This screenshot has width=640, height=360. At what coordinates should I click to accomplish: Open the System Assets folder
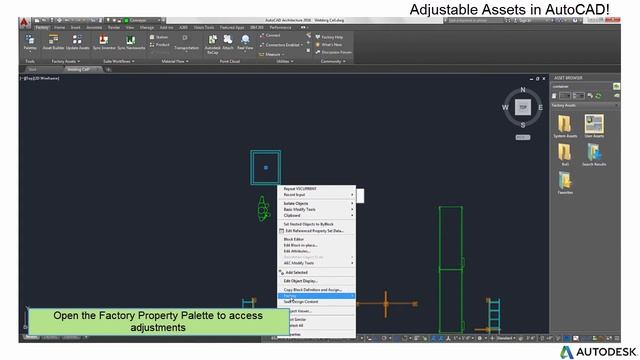tap(565, 126)
